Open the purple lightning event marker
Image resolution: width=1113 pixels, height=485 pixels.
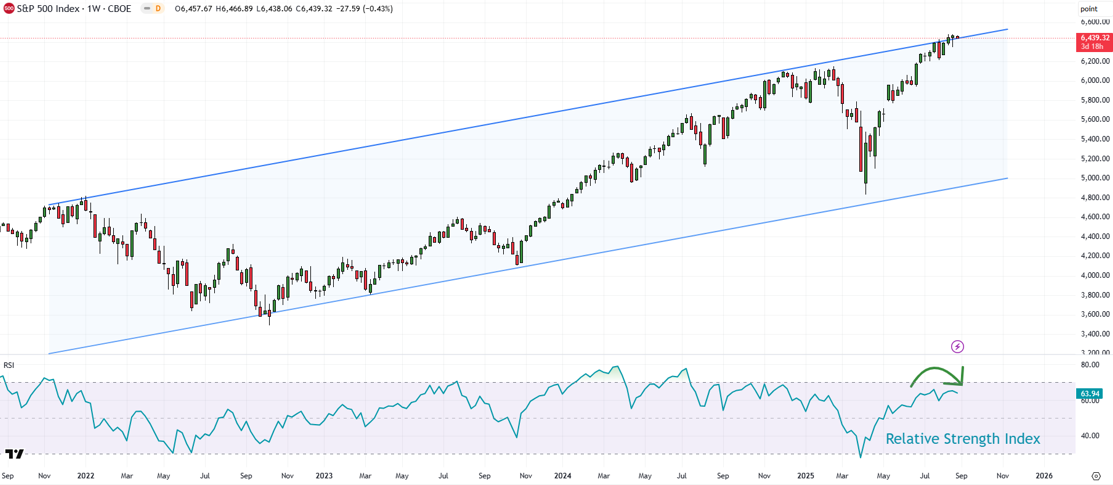pyautogui.click(x=958, y=347)
